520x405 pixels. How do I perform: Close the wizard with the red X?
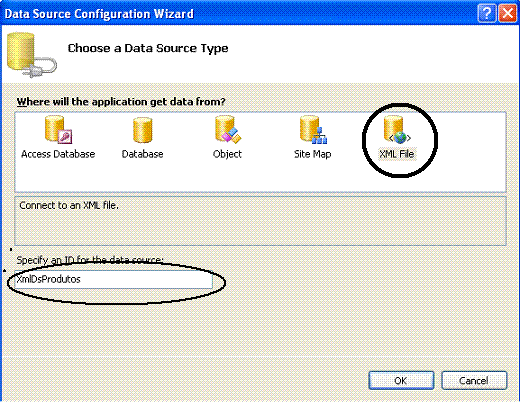507,14
